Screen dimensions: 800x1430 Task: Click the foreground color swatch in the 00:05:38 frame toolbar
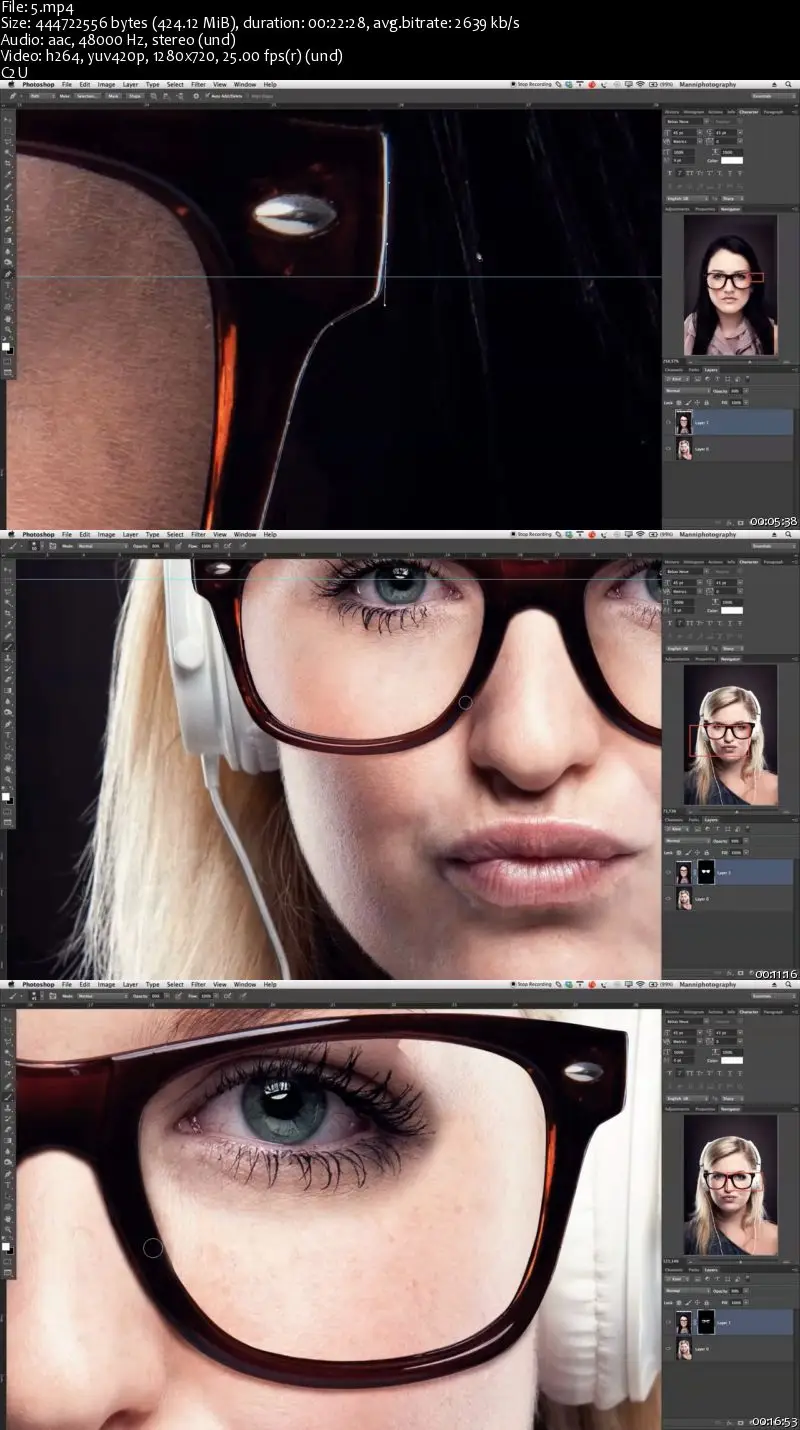(6, 346)
